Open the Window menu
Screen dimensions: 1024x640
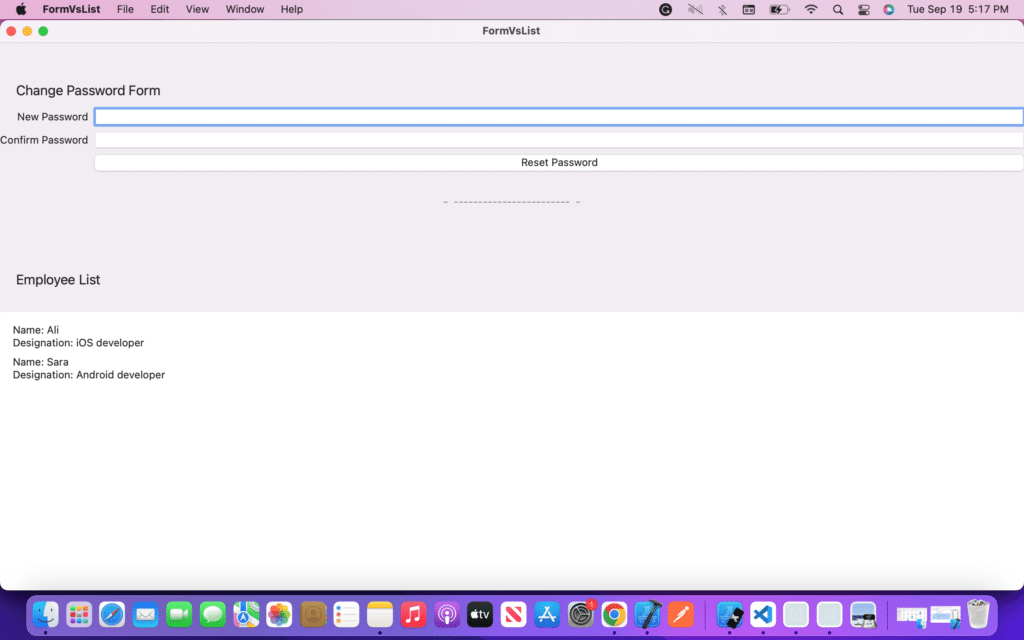(245, 9)
